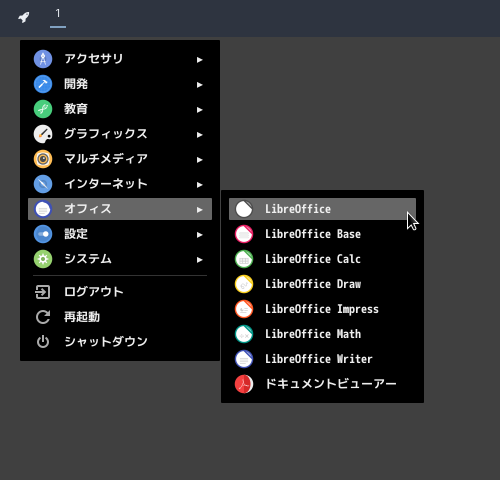Select the オフィス menu category
Viewport: 500px width, 480px height.
(x=120, y=209)
